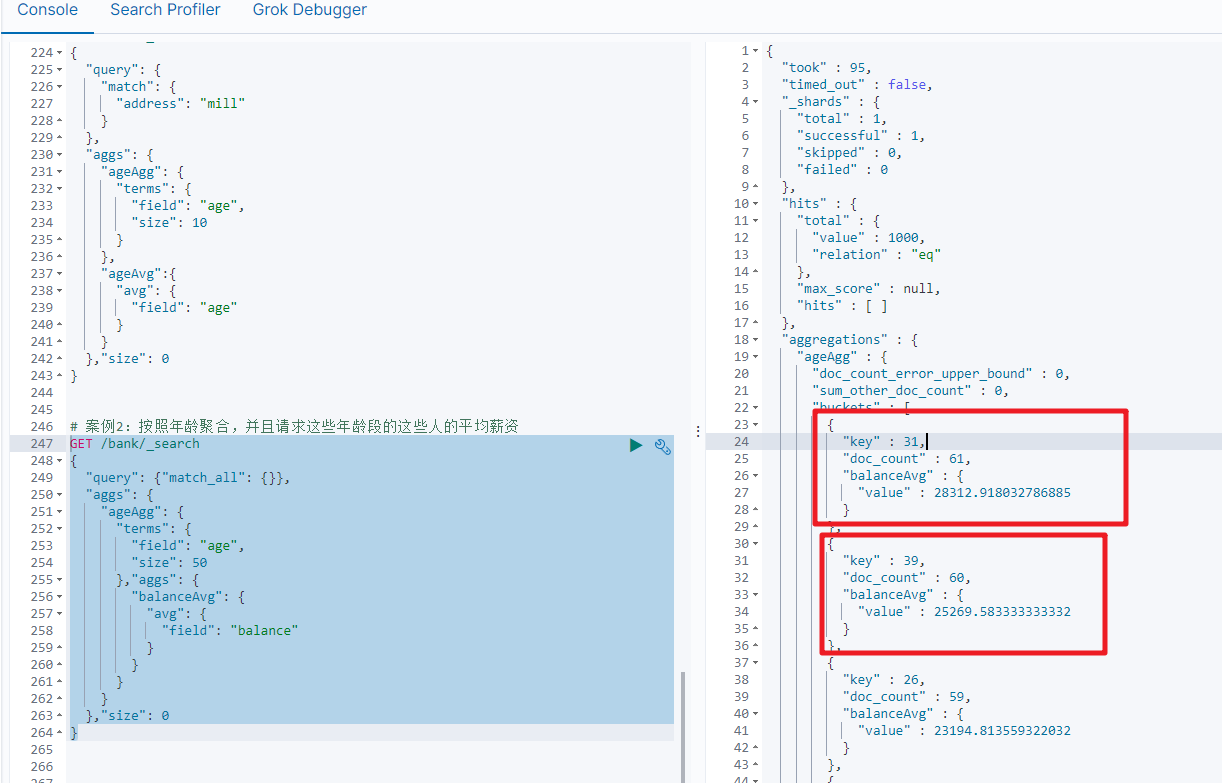
Task: Click the vertical scrollbar of the request editor
Action: 685,727
